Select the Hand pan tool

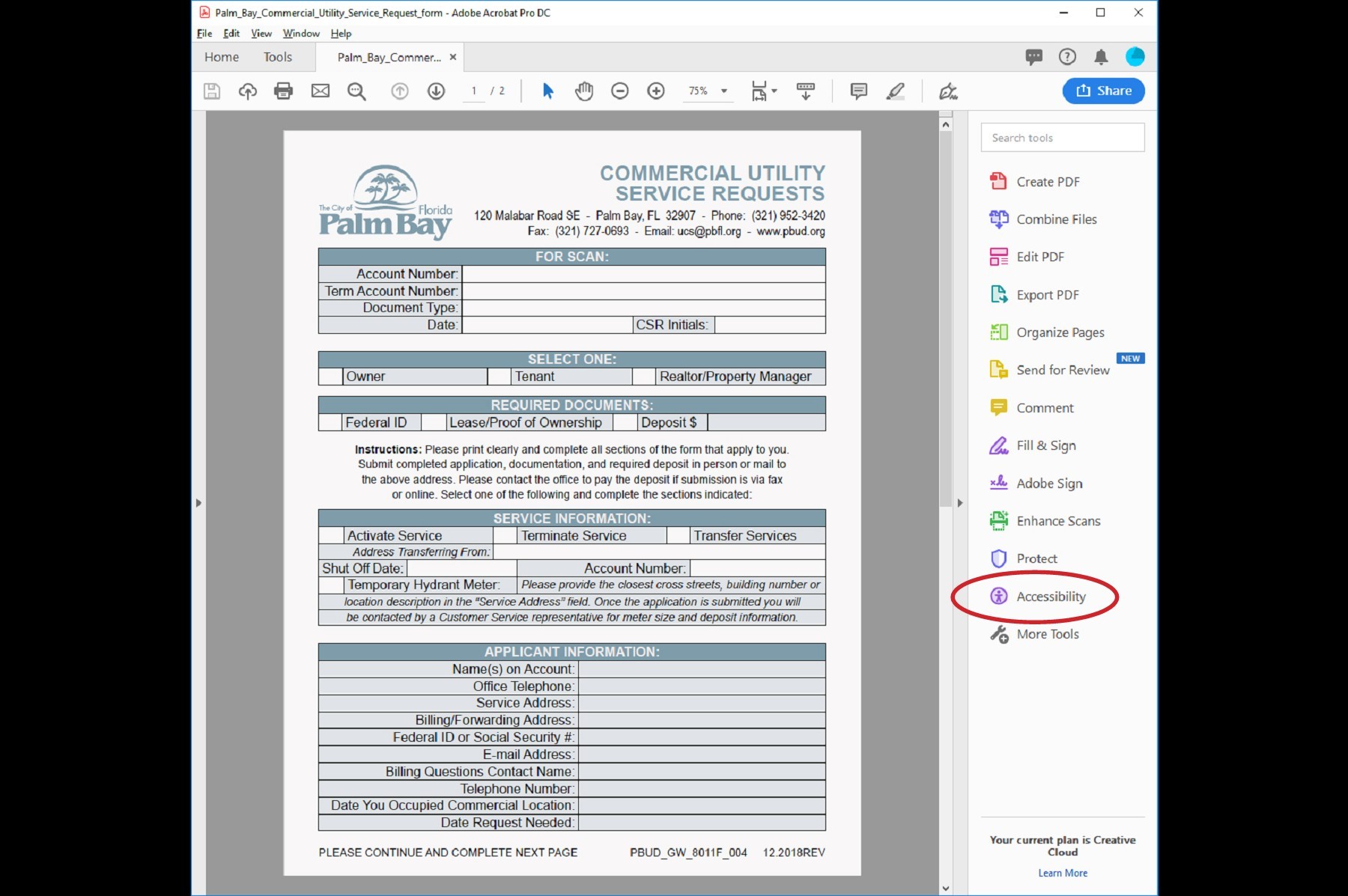point(583,91)
